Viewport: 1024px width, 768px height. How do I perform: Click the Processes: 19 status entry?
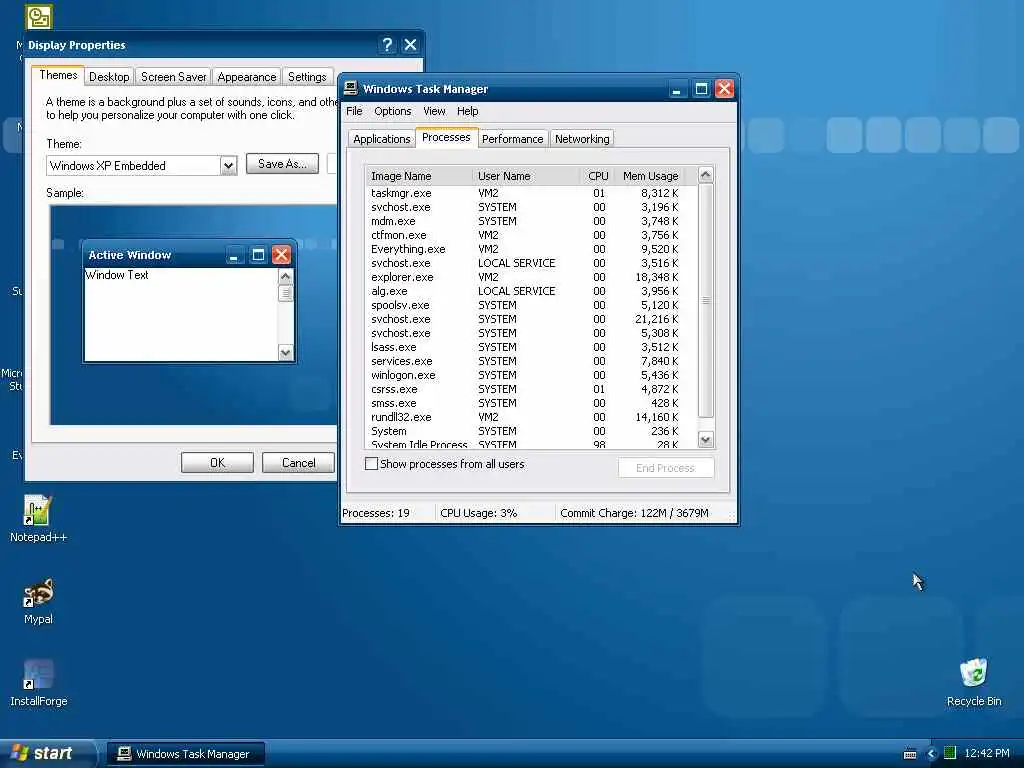(376, 513)
